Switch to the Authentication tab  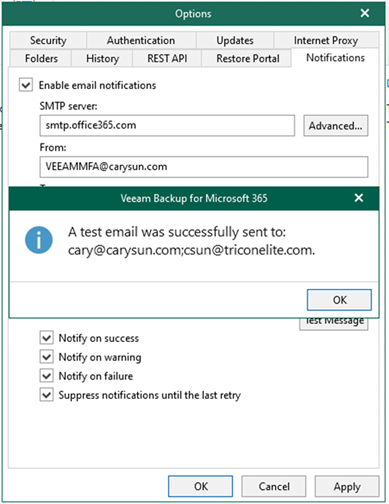tap(141, 40)
